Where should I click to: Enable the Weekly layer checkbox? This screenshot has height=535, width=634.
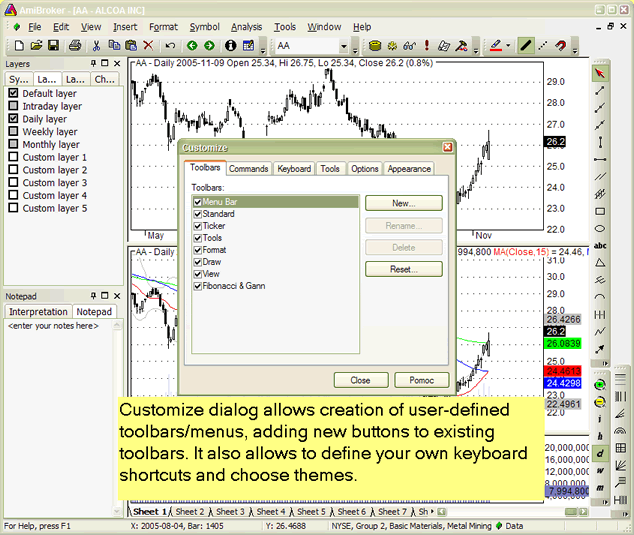tap(13, 132)
